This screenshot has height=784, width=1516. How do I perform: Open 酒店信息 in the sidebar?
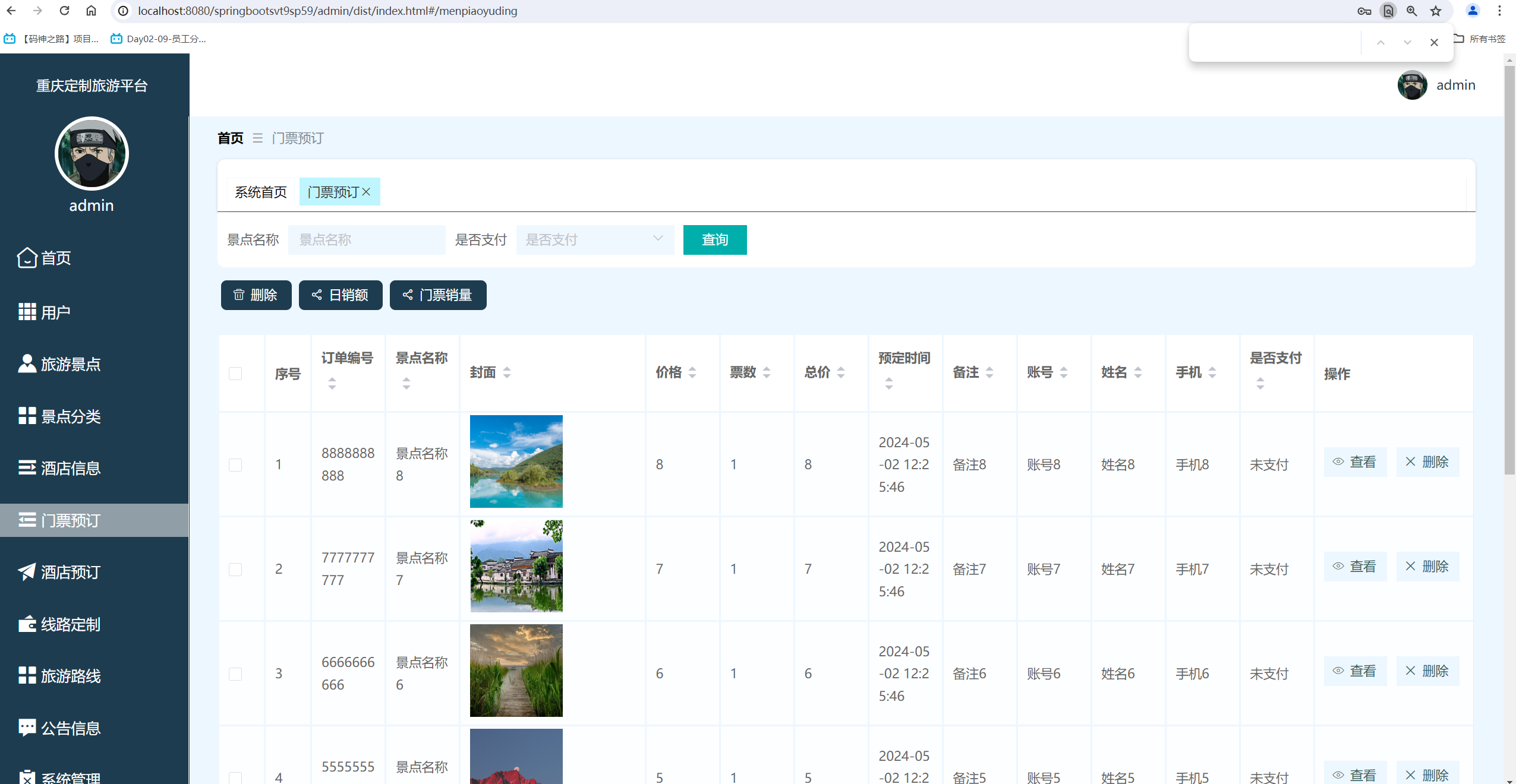59,468
